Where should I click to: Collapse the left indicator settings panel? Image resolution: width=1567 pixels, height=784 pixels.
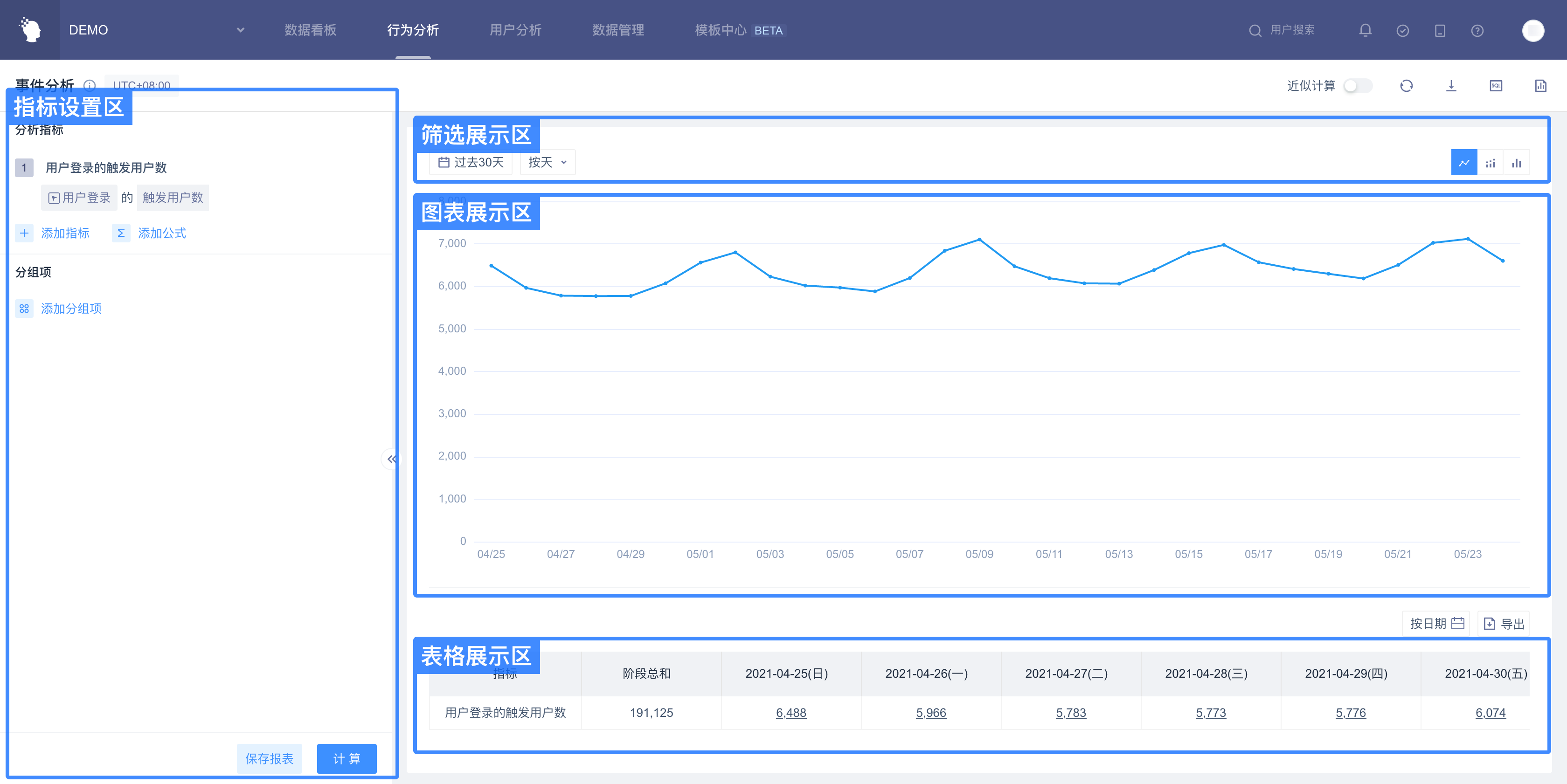click(x=391, y=459)
